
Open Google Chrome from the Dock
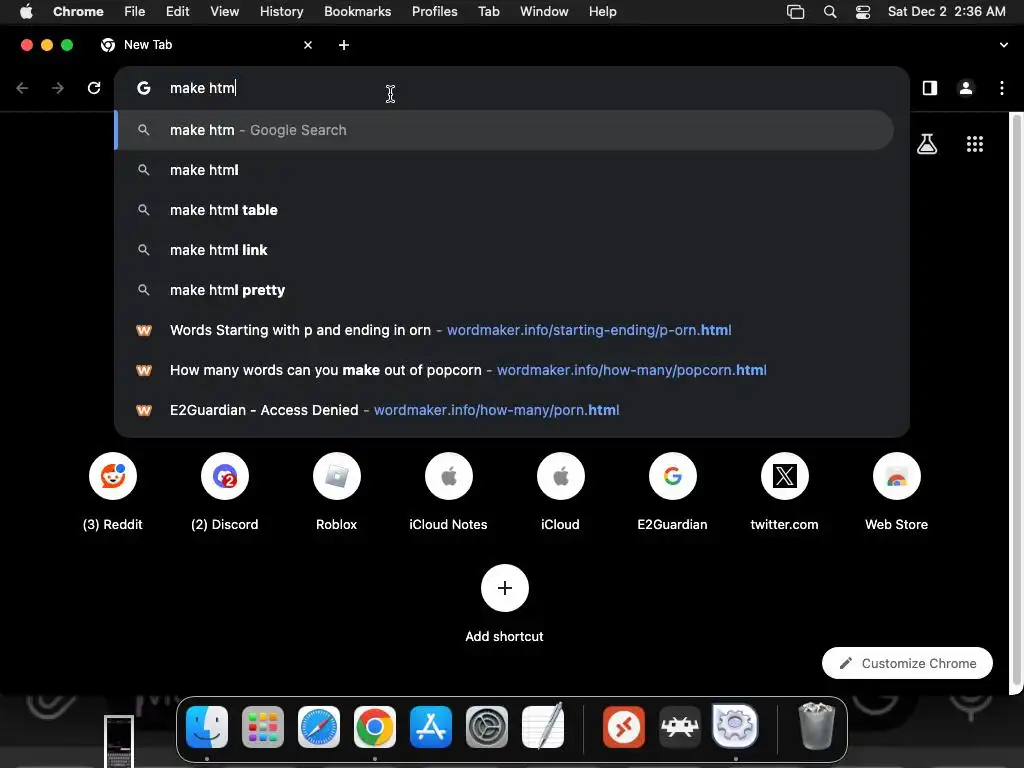pyautogui.click(x=375, y=727)
